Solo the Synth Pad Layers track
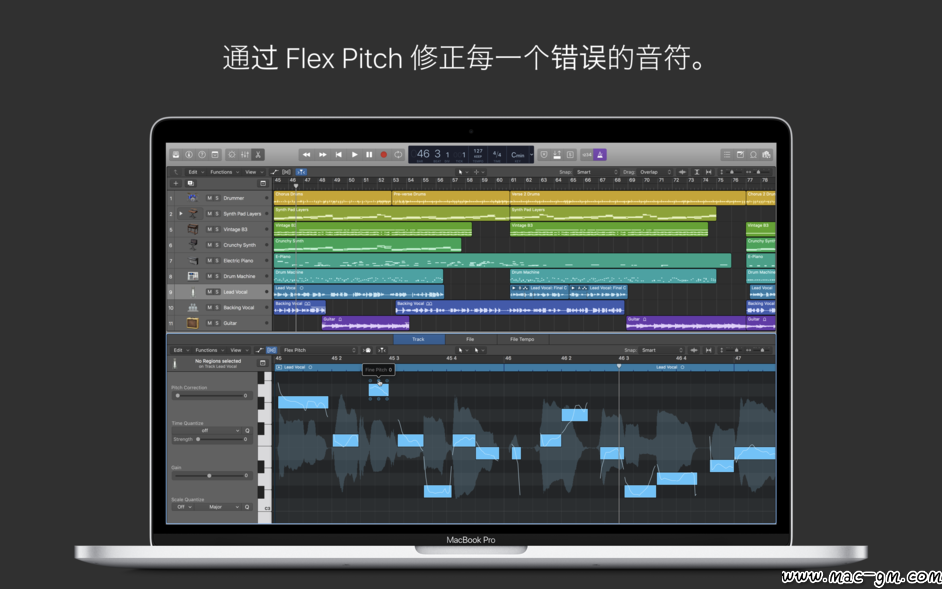Viewport: 942px width, 589px height. (217, 213)
